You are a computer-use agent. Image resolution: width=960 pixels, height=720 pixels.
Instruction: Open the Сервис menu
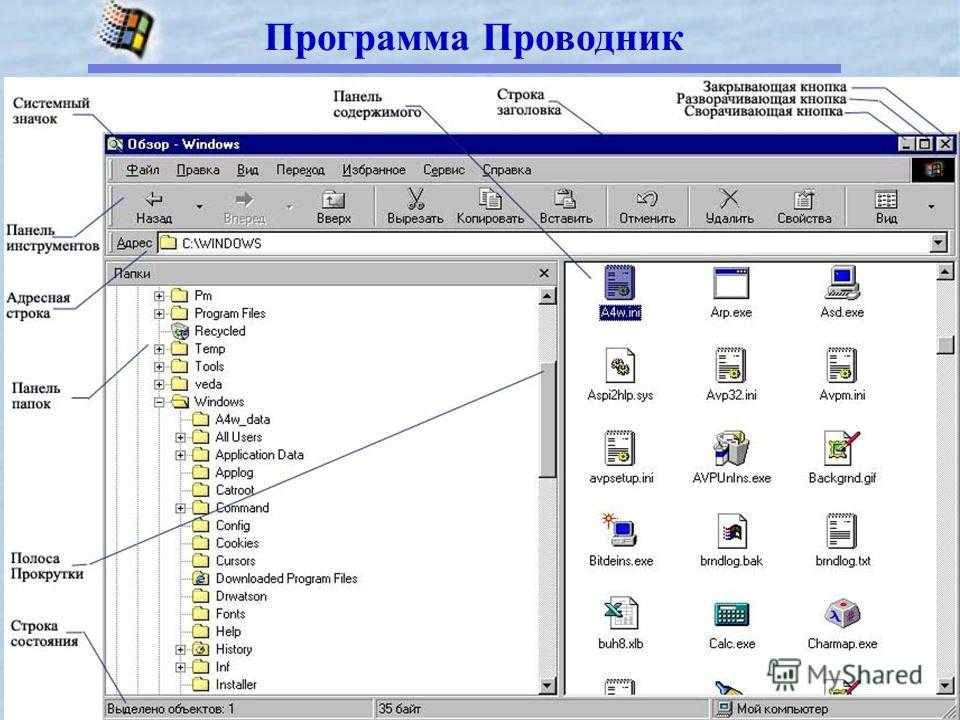pyautogui.click(x=444, y=170)
